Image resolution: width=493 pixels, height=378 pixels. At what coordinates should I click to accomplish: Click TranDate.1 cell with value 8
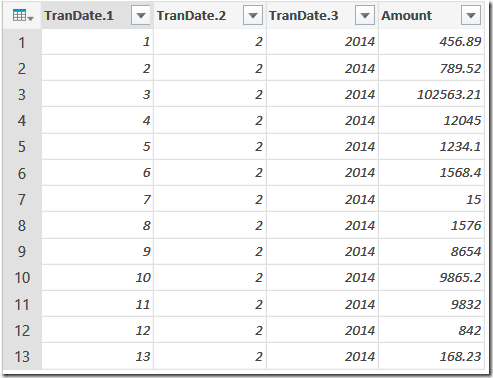97,225
